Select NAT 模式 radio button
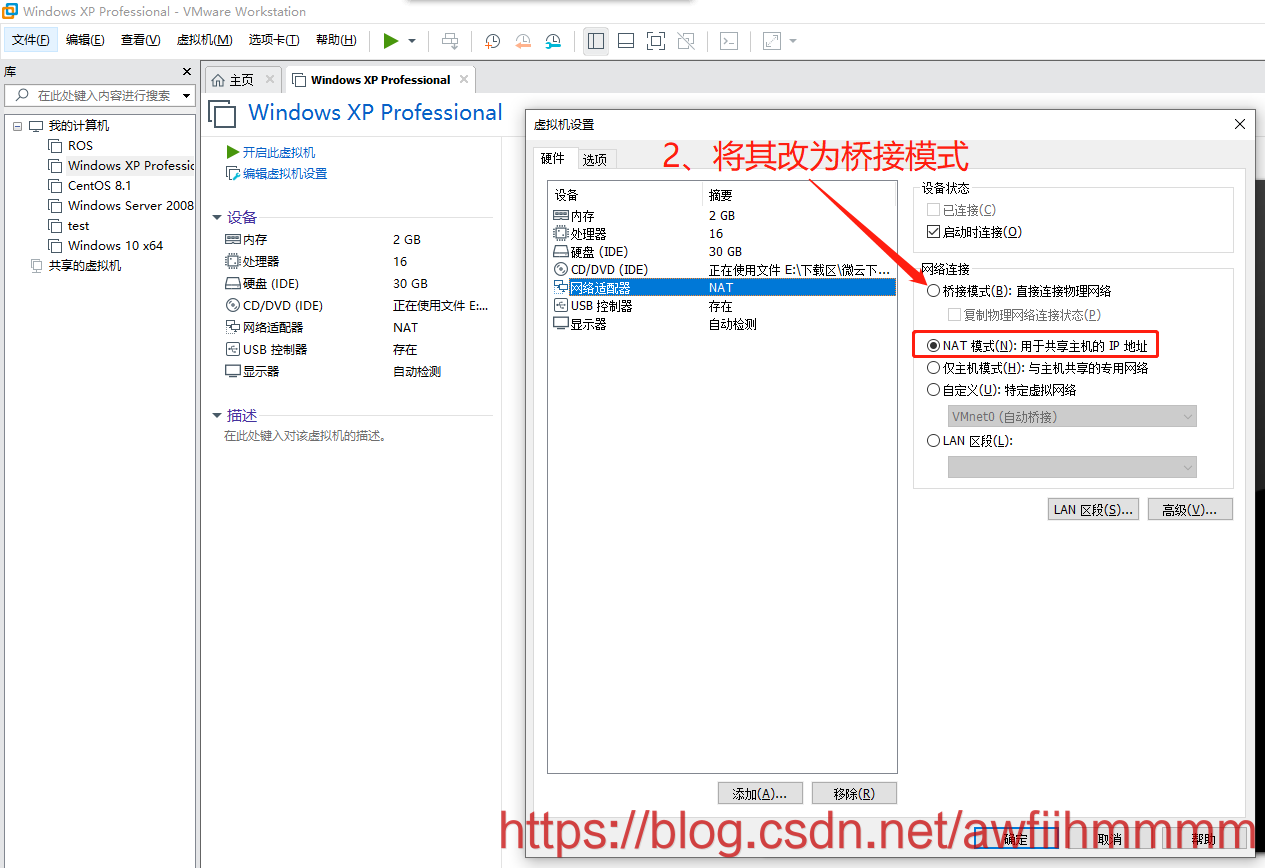 pos(934,345)
